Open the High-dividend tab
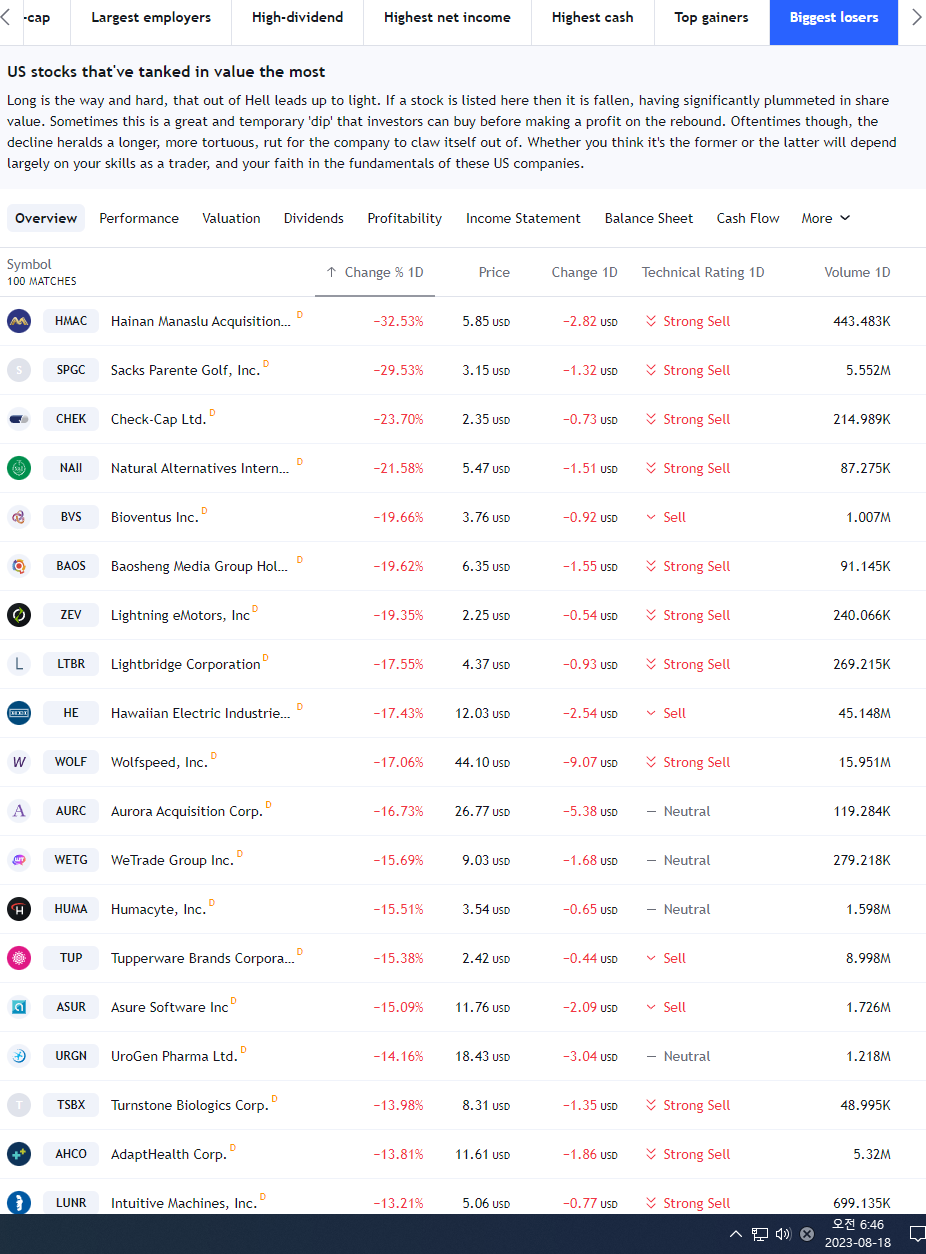This screenshot has width=926, height=1254. [297, 18]
